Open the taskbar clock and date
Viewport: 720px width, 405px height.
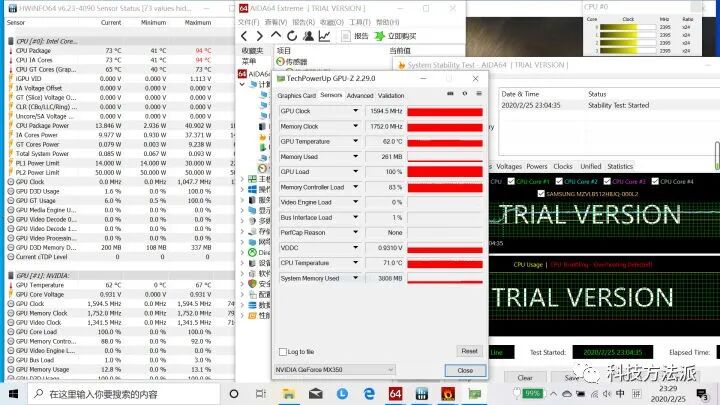(668, 394)
